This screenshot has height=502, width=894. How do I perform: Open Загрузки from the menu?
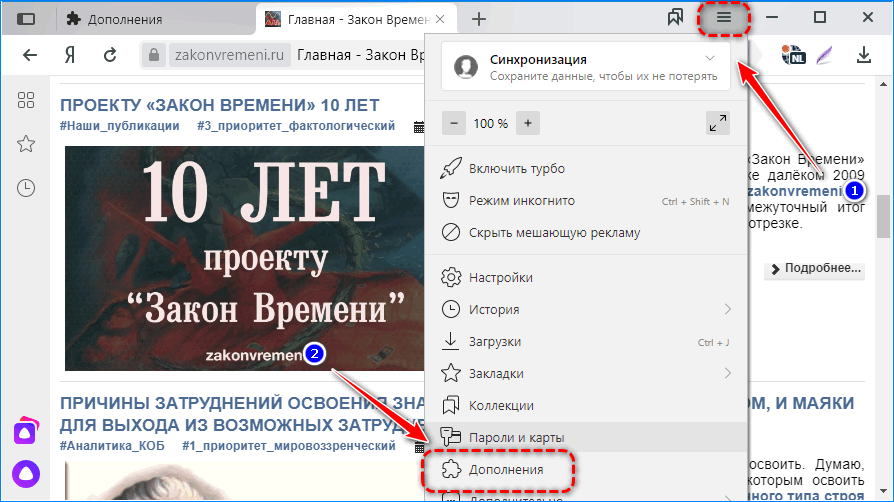[586, 342]
